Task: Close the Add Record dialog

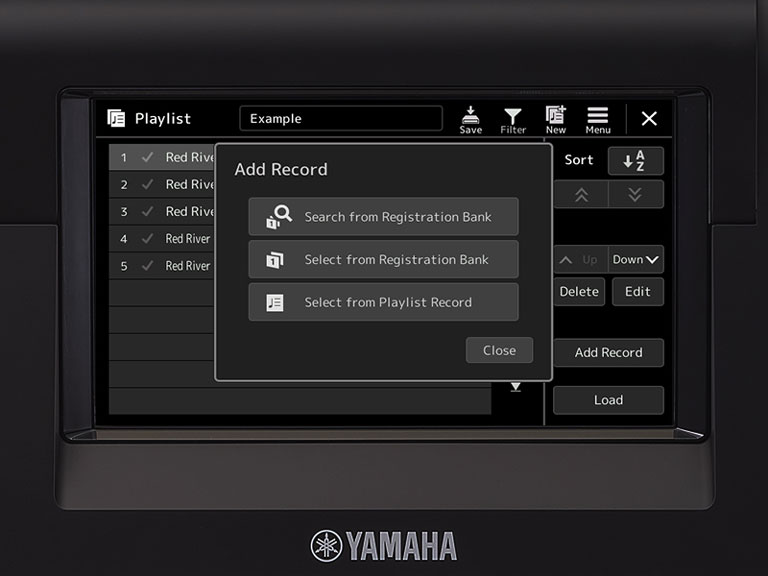Action: point(499,350)
